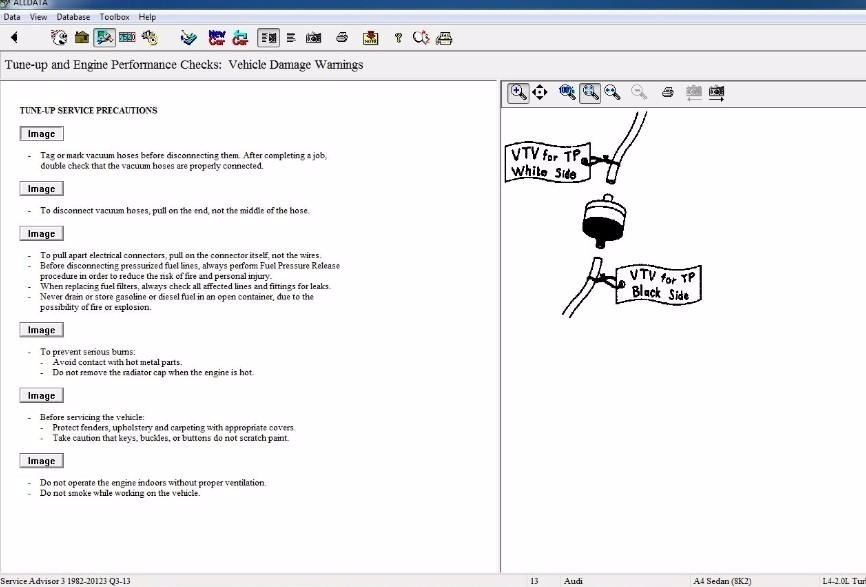This screenshot has width=866, height=587.
Task: Open the Help menu
Action: click(147, 17)
